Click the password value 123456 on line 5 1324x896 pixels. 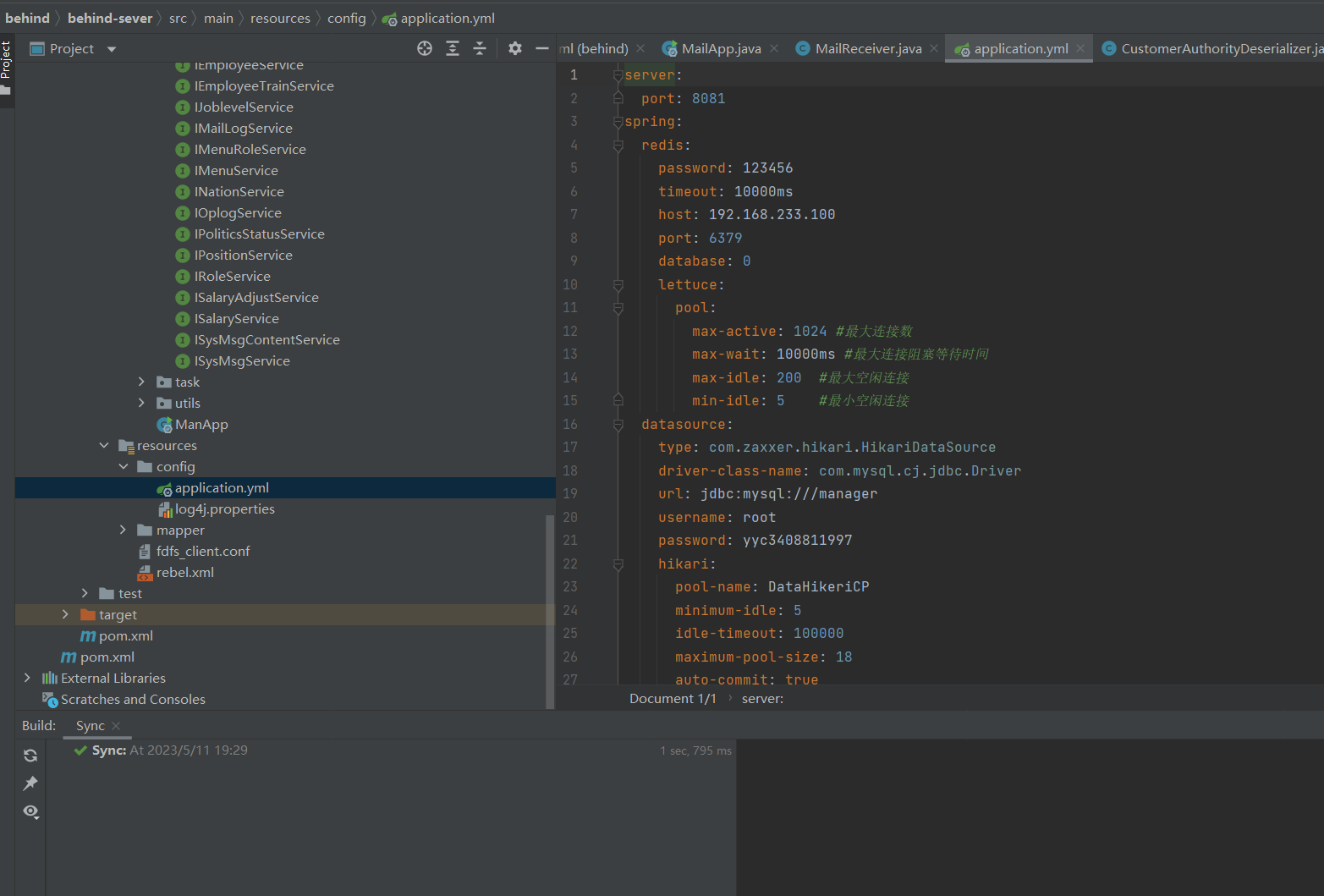coord(768,168)
